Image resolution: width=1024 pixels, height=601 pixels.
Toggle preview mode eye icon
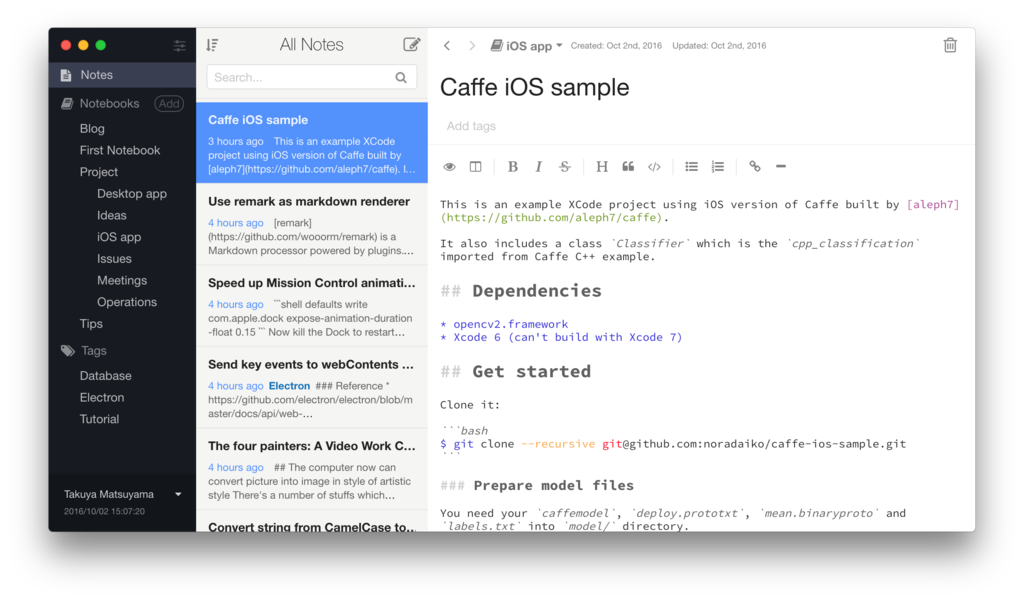click(449, 167)
